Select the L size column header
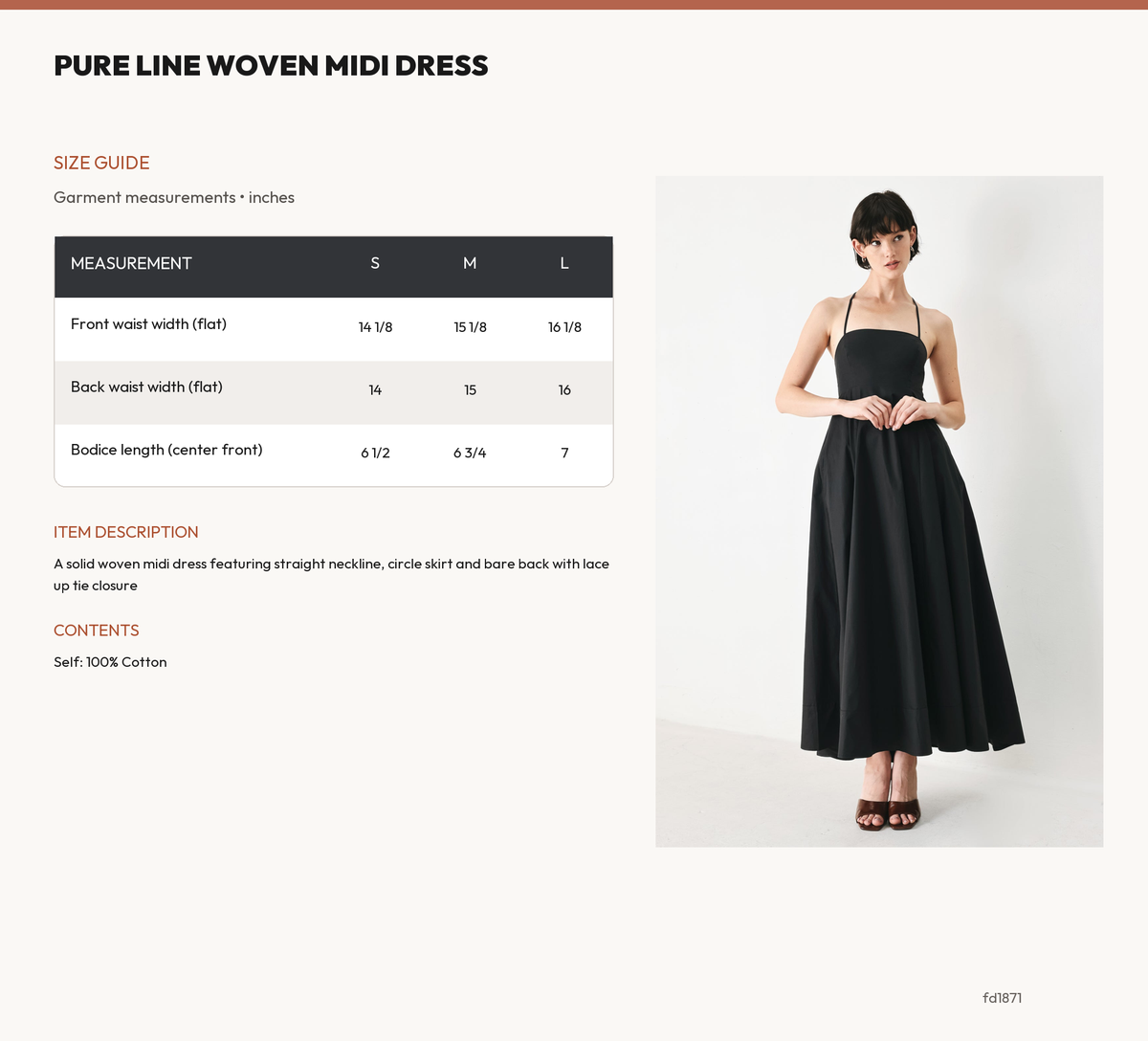 (564, 263)
